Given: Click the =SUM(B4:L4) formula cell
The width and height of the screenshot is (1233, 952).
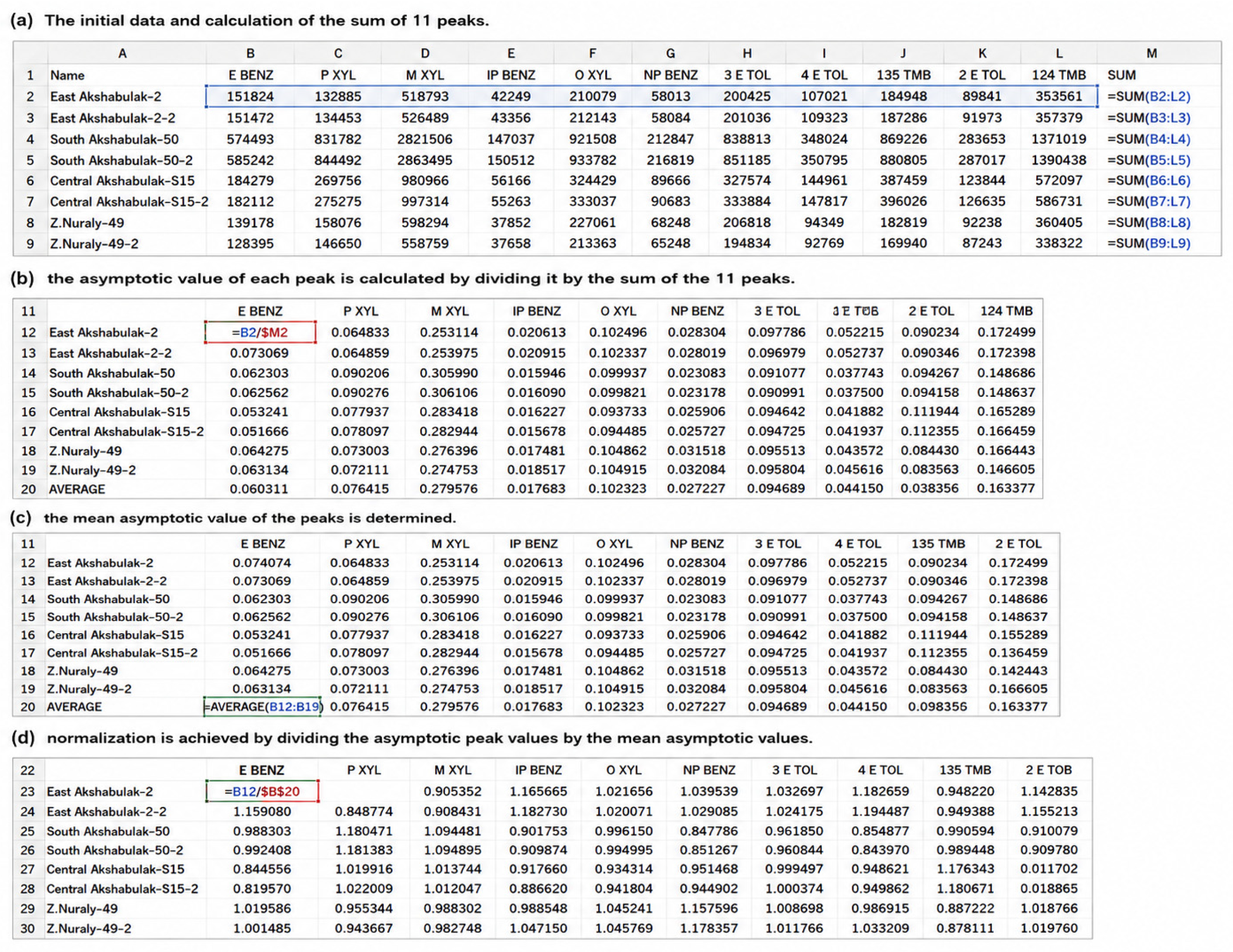Looking at the screenshot, I should click(x=1149, y=139).
